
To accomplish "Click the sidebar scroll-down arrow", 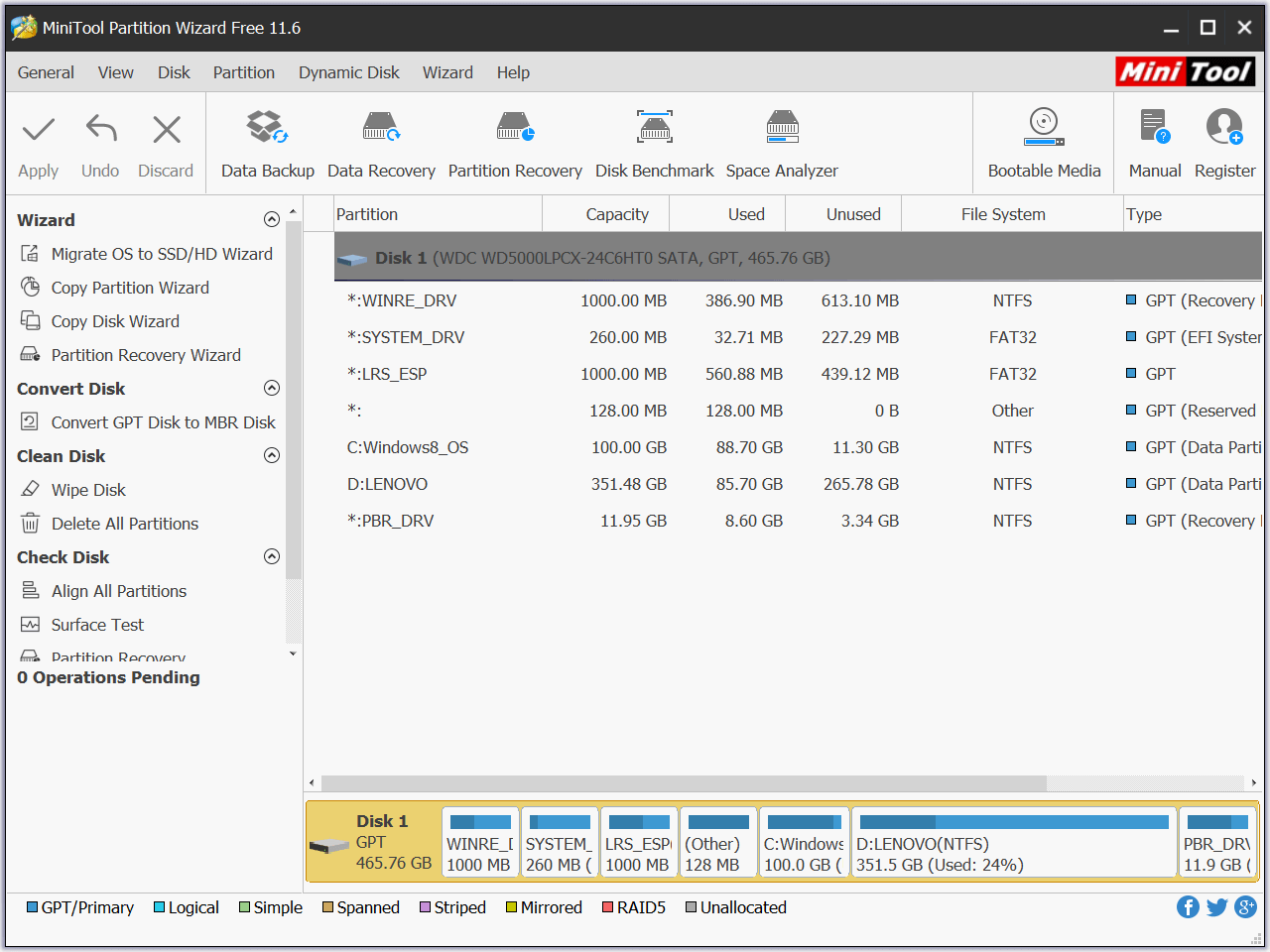I will 293,654.
